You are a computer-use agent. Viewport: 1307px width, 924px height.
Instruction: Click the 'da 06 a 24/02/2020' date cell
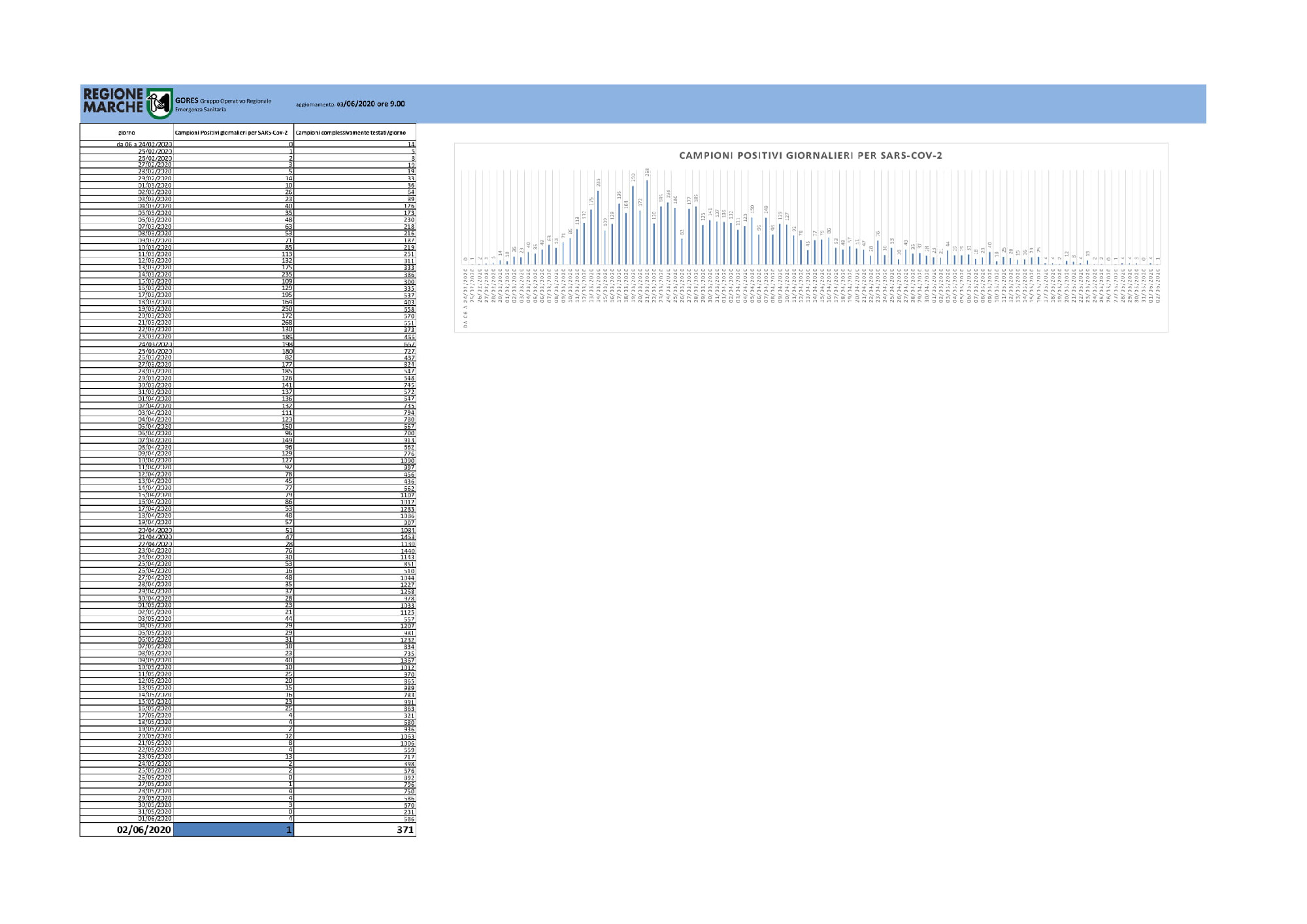click(x=144, y=144)
